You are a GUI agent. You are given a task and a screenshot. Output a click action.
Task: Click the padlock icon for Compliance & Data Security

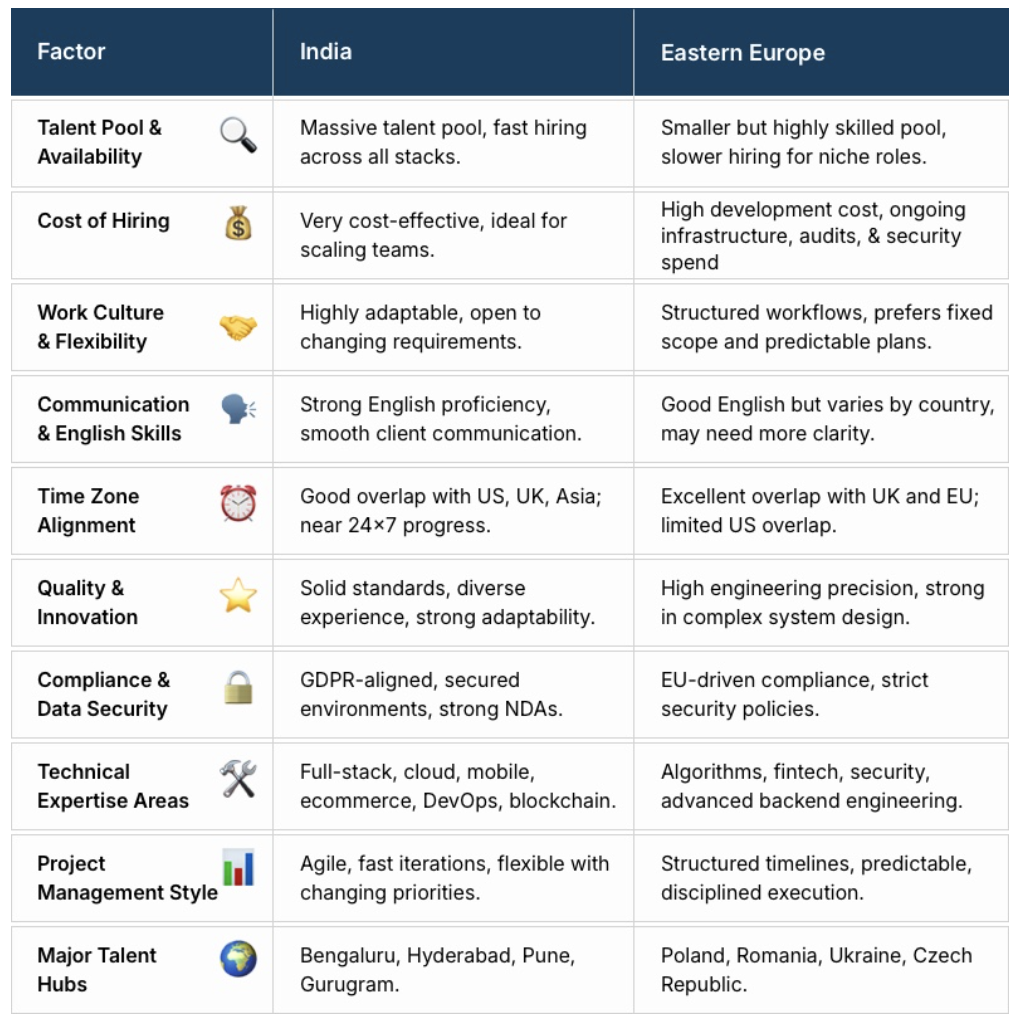click(x=238, y=687)
